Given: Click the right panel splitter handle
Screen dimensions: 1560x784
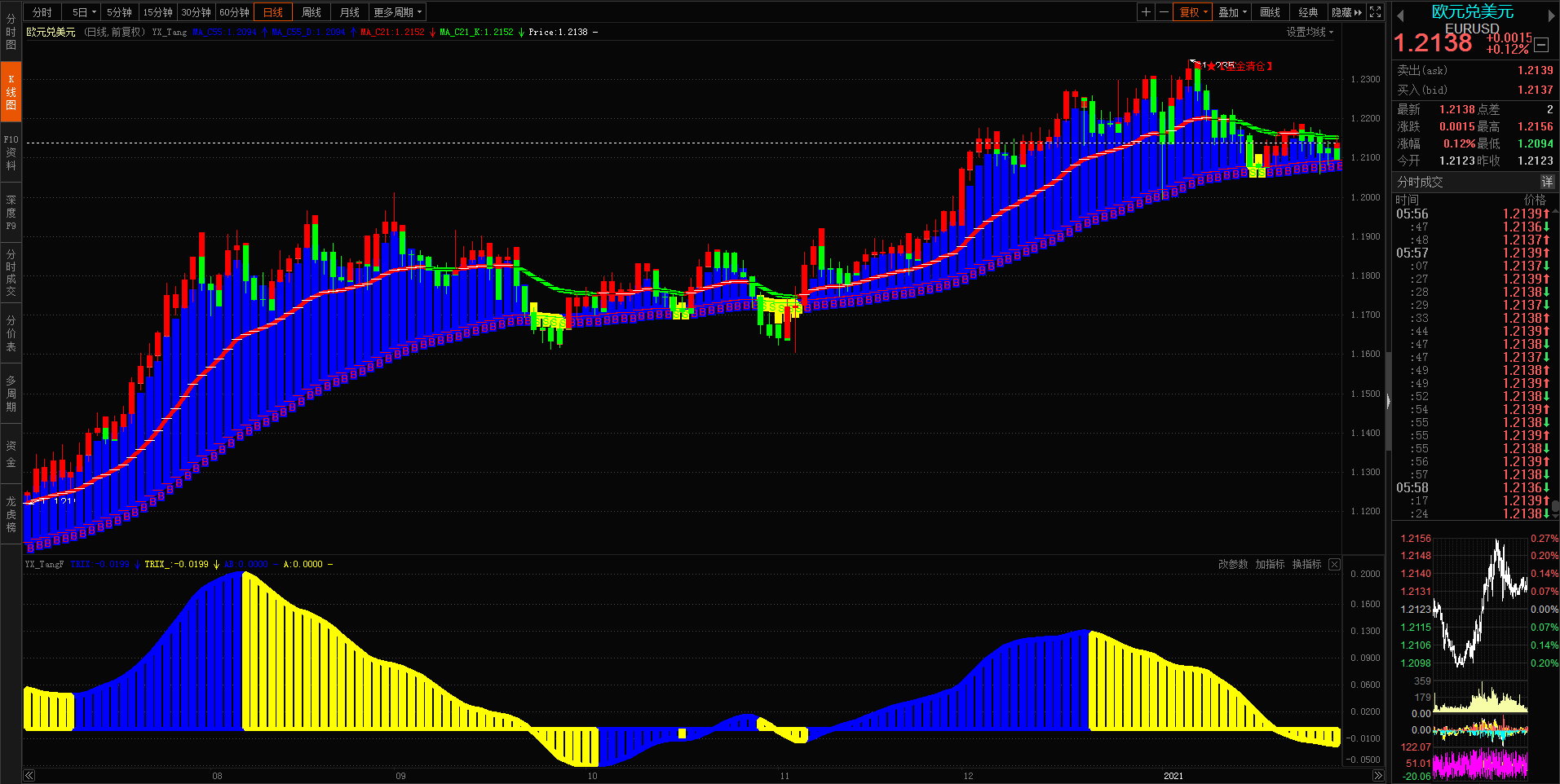Looking at the screenshot, I should 1388,400.
